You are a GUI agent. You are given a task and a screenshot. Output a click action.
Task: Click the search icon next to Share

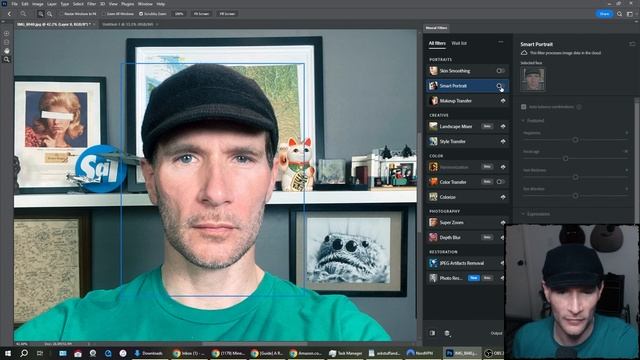[620, 14]
